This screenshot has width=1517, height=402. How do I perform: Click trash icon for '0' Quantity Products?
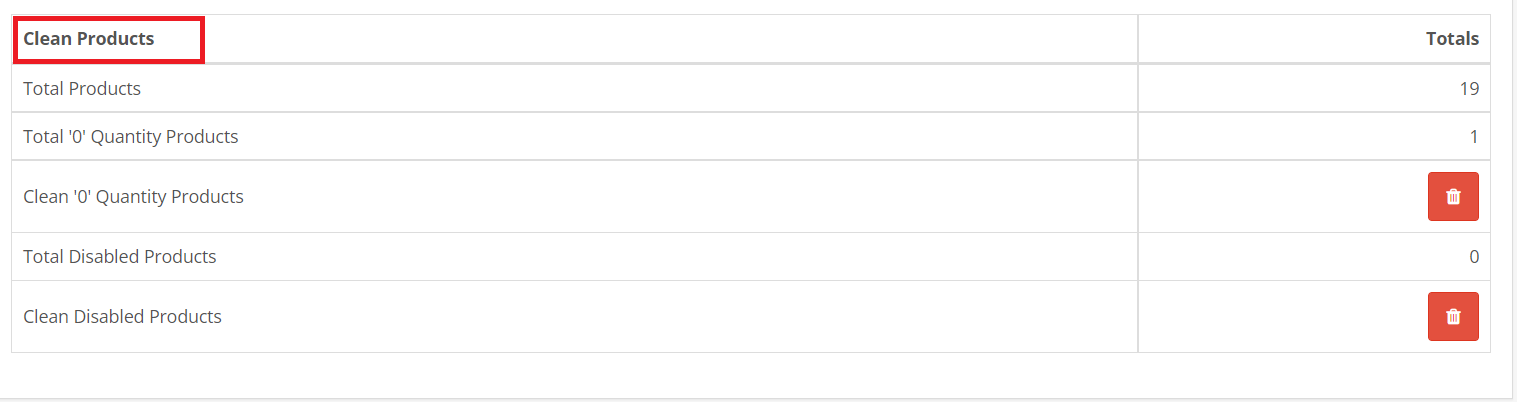click(x=1452, y=197)
